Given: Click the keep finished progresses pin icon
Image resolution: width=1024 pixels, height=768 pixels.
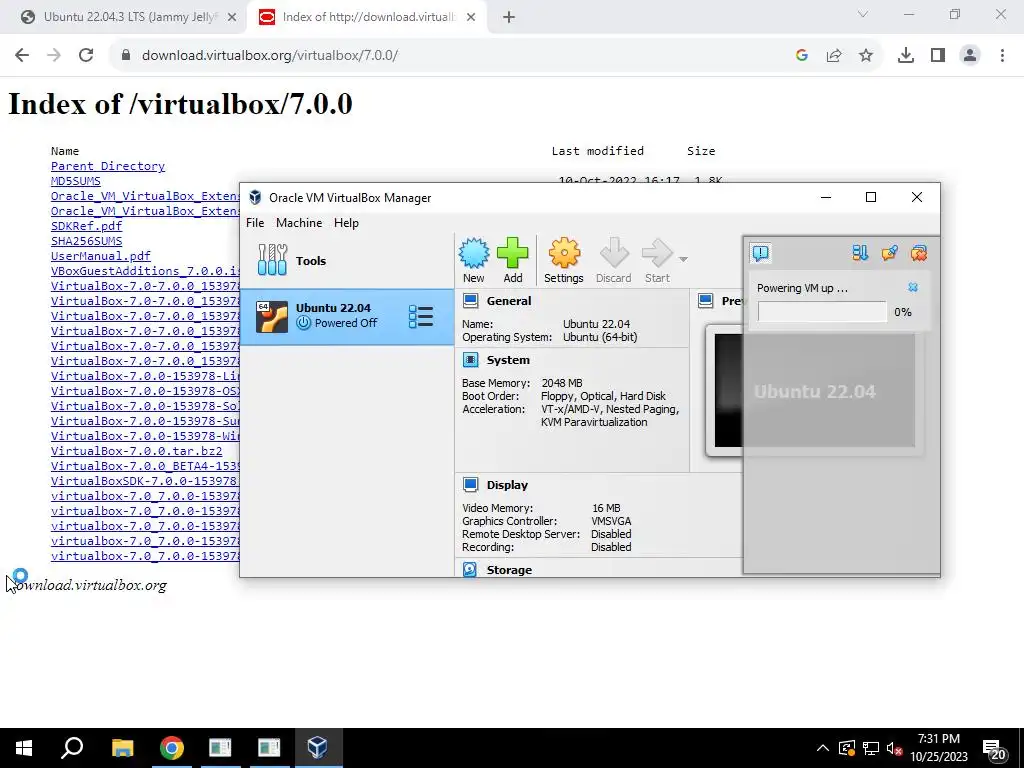Looking at the screenshot, I should pos(889,253).
